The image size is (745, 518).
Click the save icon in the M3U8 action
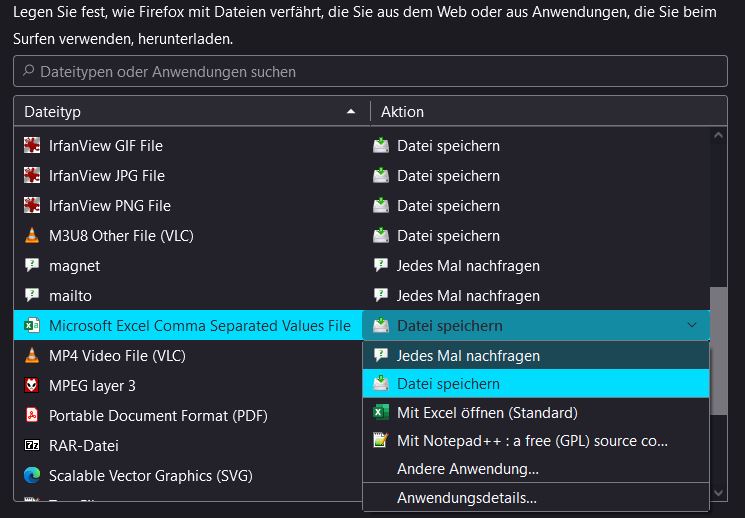(381, 235)
